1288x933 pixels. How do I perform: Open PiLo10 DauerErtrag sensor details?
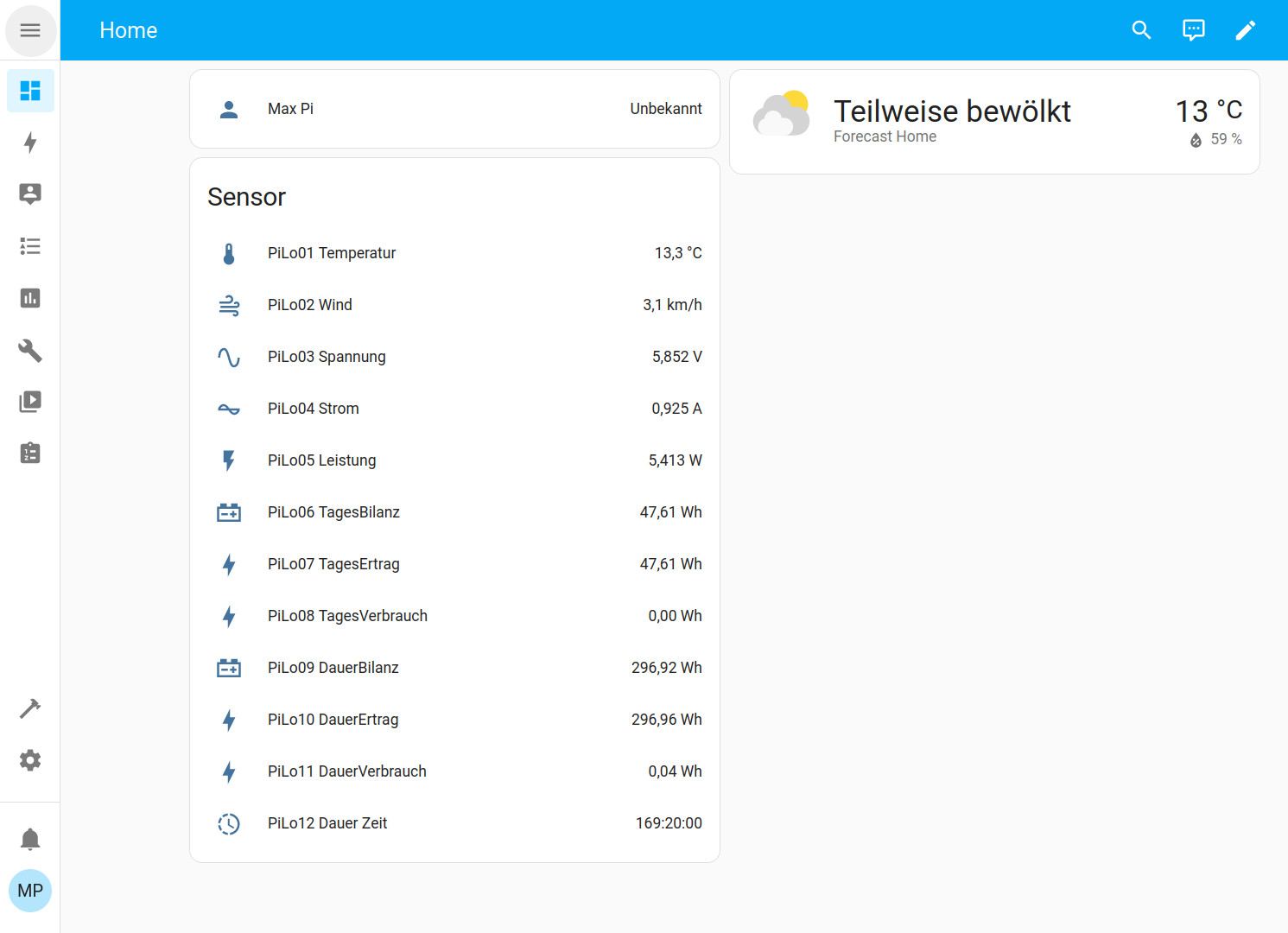pos(454,720)
